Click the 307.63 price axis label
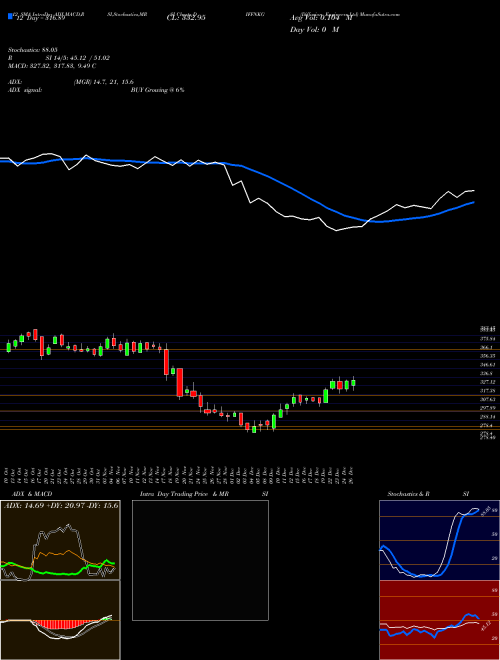Image resolution: width=500 pixels, height=660 pixels. [488, 399]
